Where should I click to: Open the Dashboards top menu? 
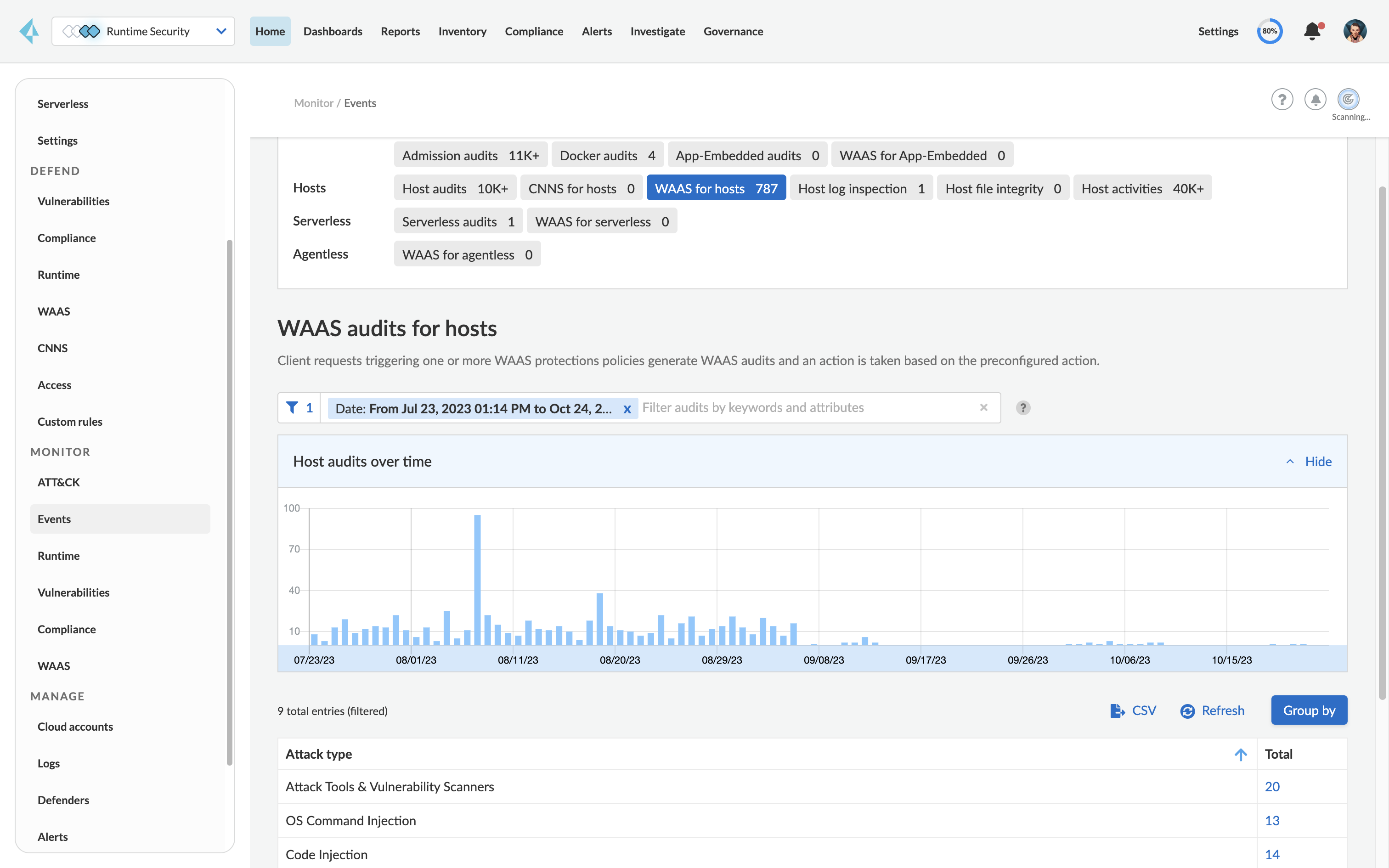(333, 31)
